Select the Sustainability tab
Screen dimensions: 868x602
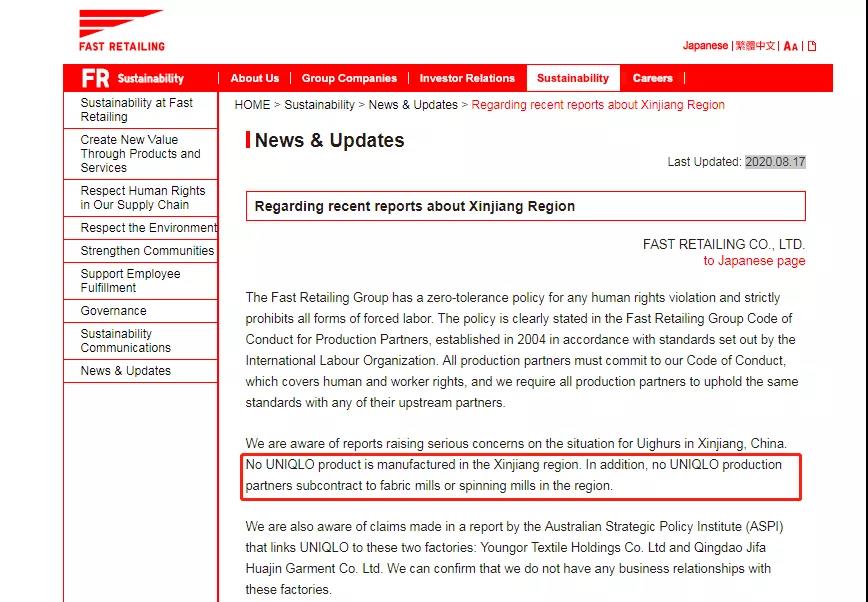573,78
